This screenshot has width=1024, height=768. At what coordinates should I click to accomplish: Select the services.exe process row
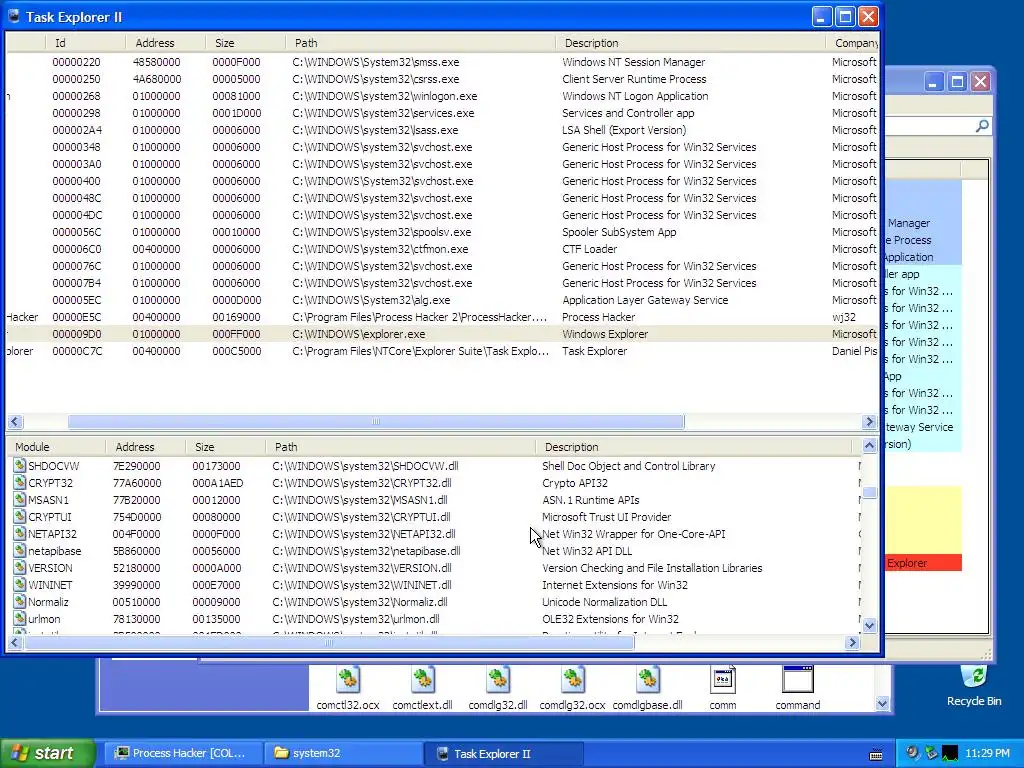(442, 113)
